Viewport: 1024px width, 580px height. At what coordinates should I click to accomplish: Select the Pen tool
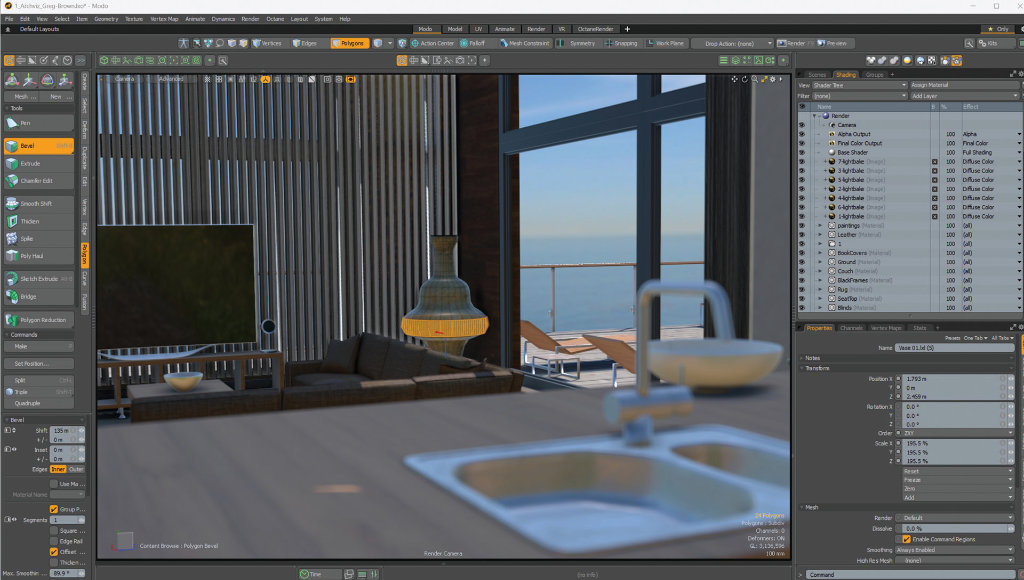pyautogui.click(x=39, y=123)
